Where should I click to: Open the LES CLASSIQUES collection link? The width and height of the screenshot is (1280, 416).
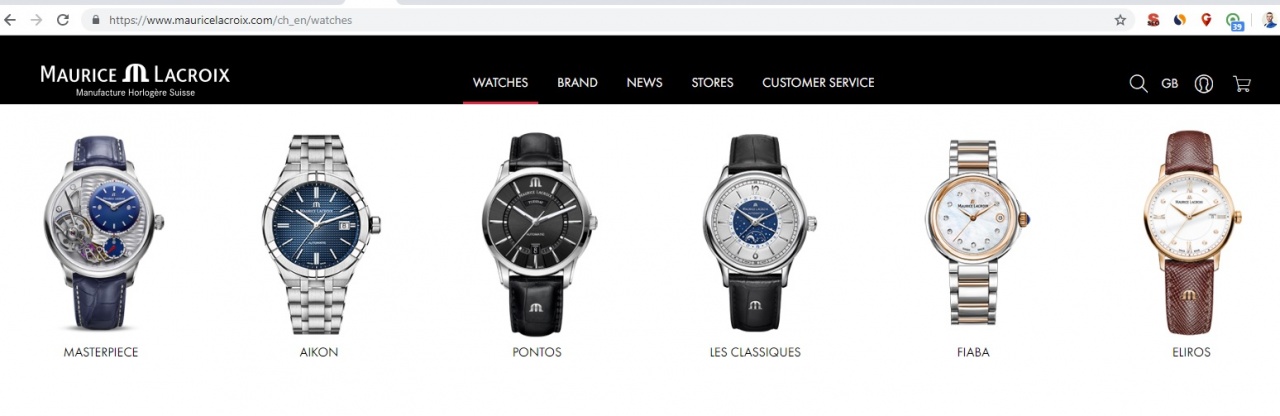coord(755,352)
